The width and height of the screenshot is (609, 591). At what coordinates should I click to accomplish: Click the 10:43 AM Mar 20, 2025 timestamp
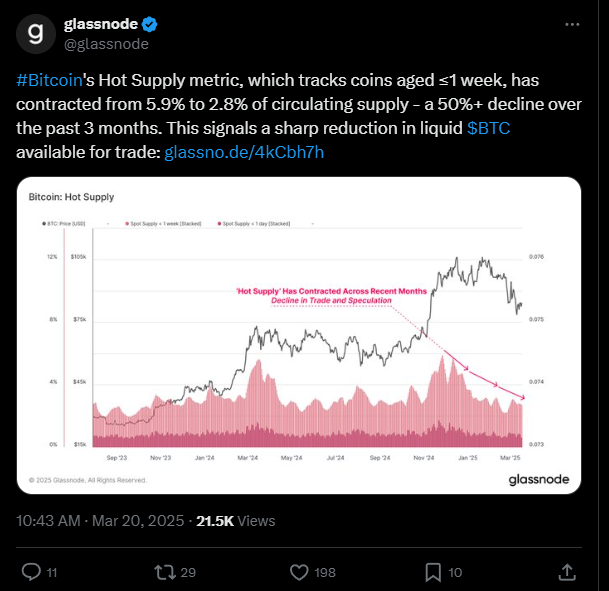click(x=100, y=521)
